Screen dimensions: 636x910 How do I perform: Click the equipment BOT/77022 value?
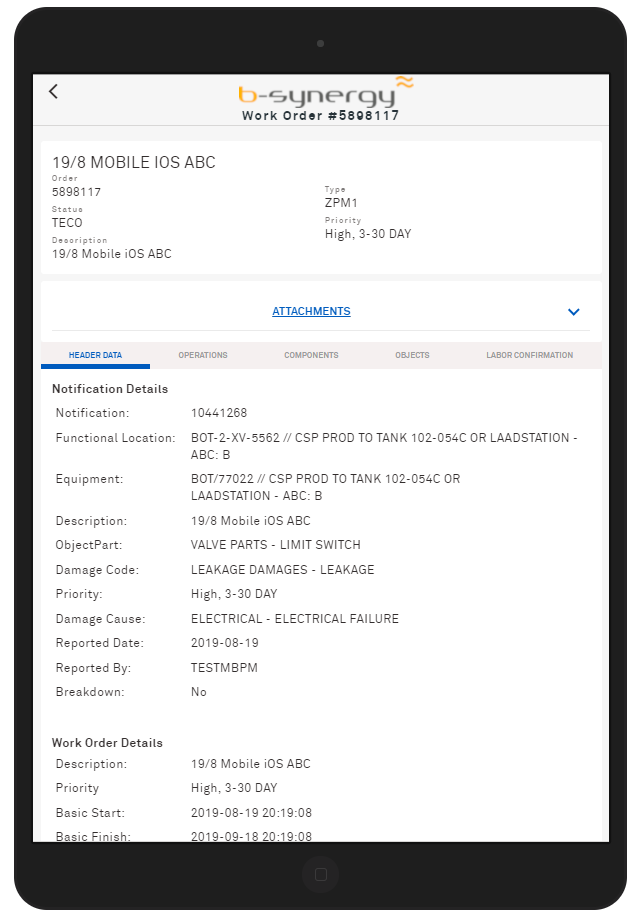(x=326, y=487)
